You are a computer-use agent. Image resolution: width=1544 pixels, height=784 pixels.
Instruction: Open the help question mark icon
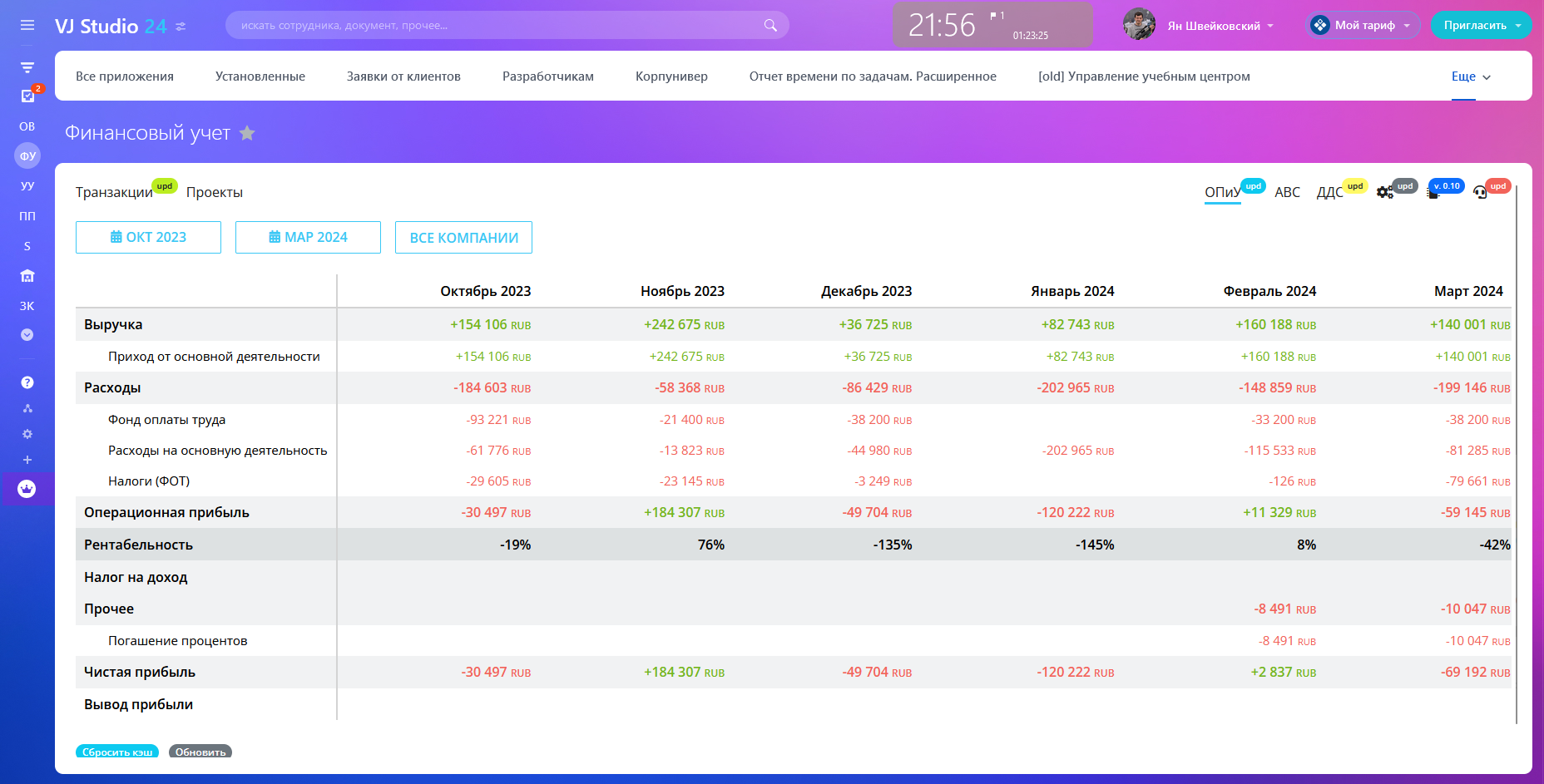click(27, 382)
